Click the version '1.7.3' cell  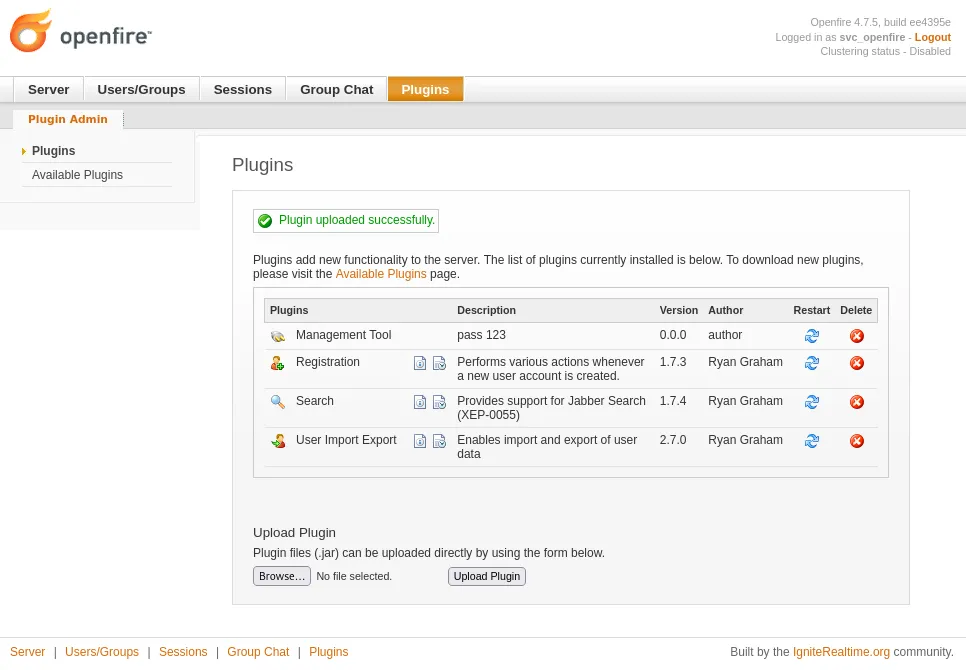tap(673, 362)
